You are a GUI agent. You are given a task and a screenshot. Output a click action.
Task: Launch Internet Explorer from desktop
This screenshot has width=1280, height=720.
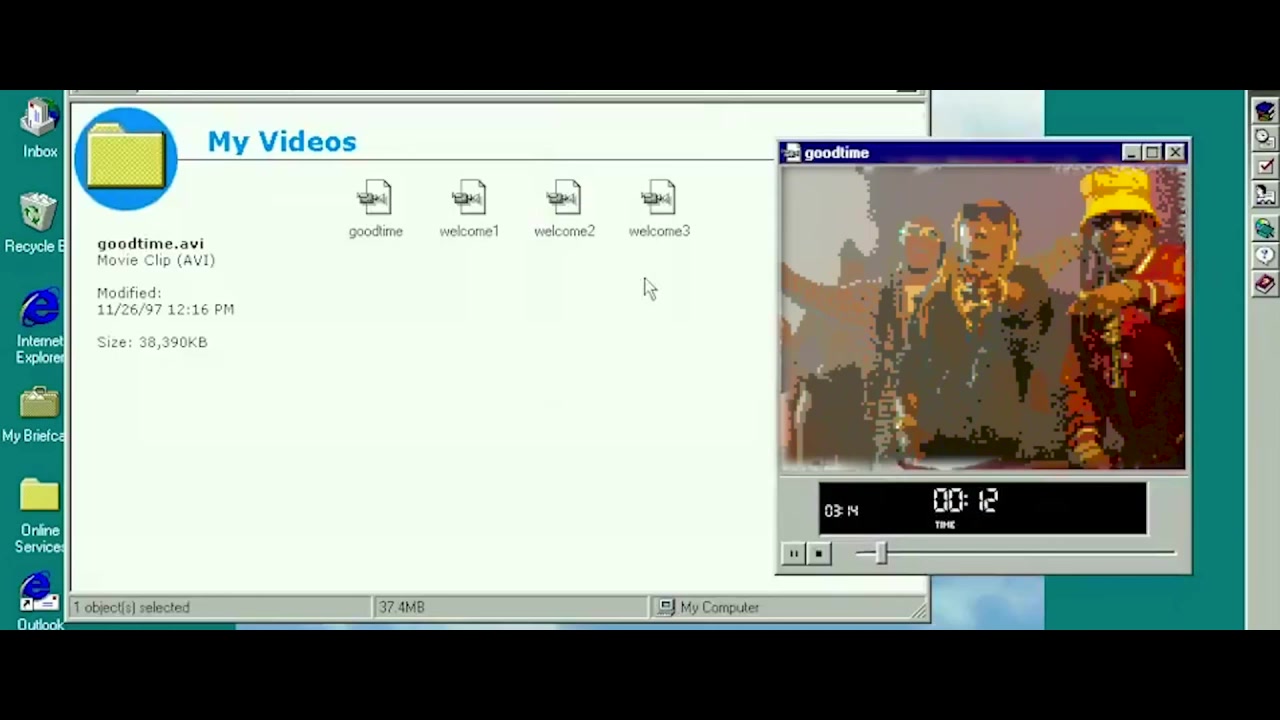[x=39, y=327]
